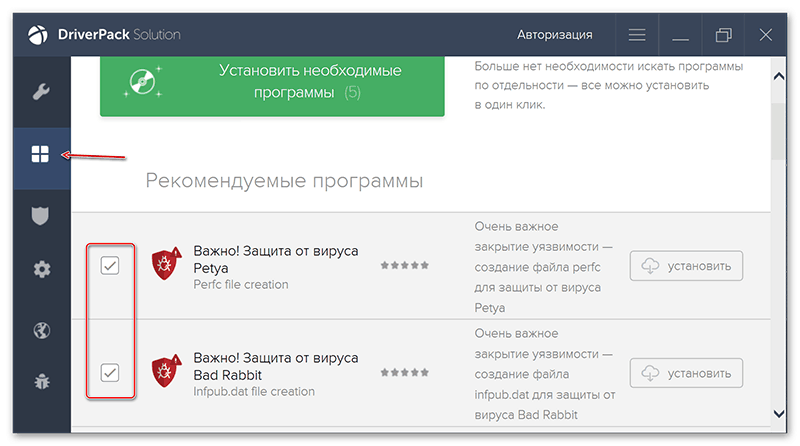This screenshot has height=446, width=800.
Task: Click the scrollbar down arrow
Action: pyautogui.click(x=779, y=412)
